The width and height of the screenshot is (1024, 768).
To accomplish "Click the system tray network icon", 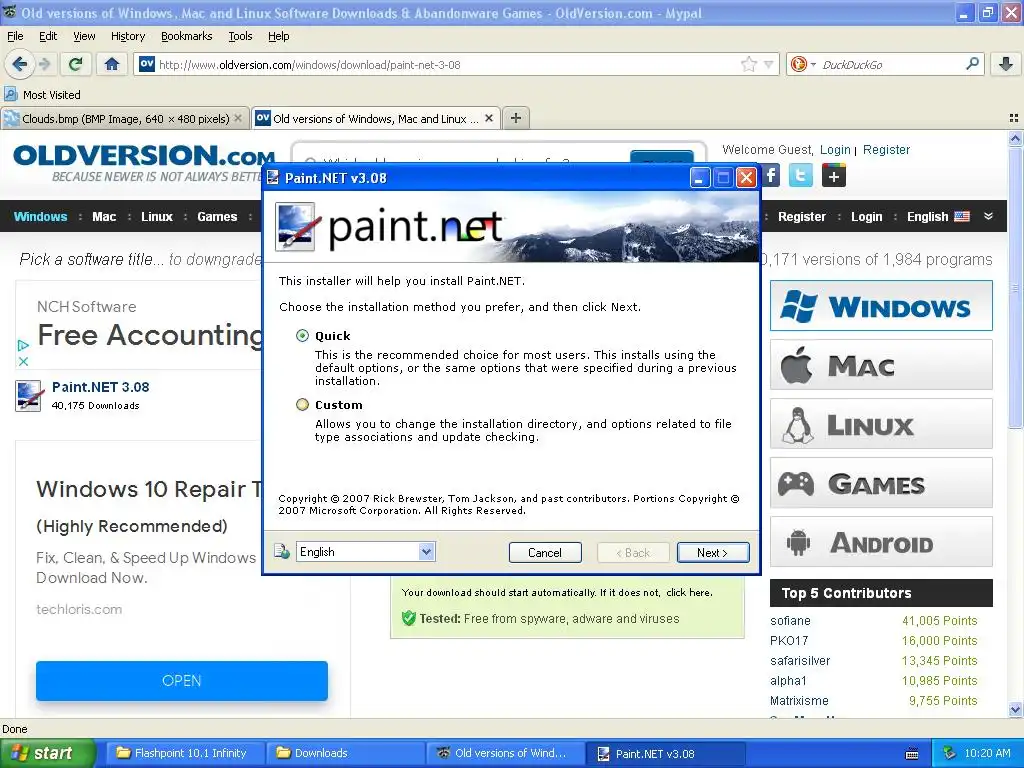I will pos(950,753).
